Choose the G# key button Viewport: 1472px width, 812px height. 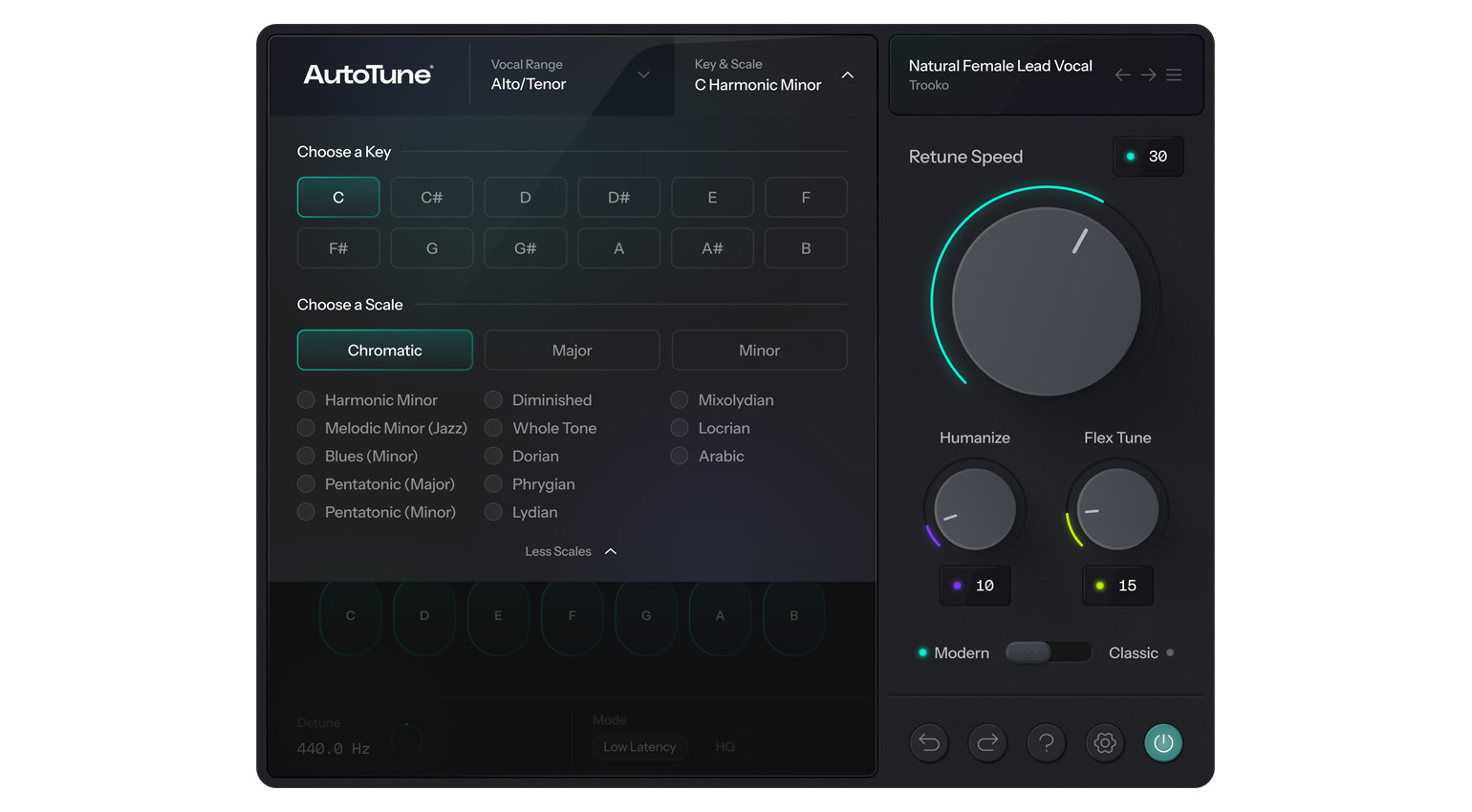coord(525,248)
